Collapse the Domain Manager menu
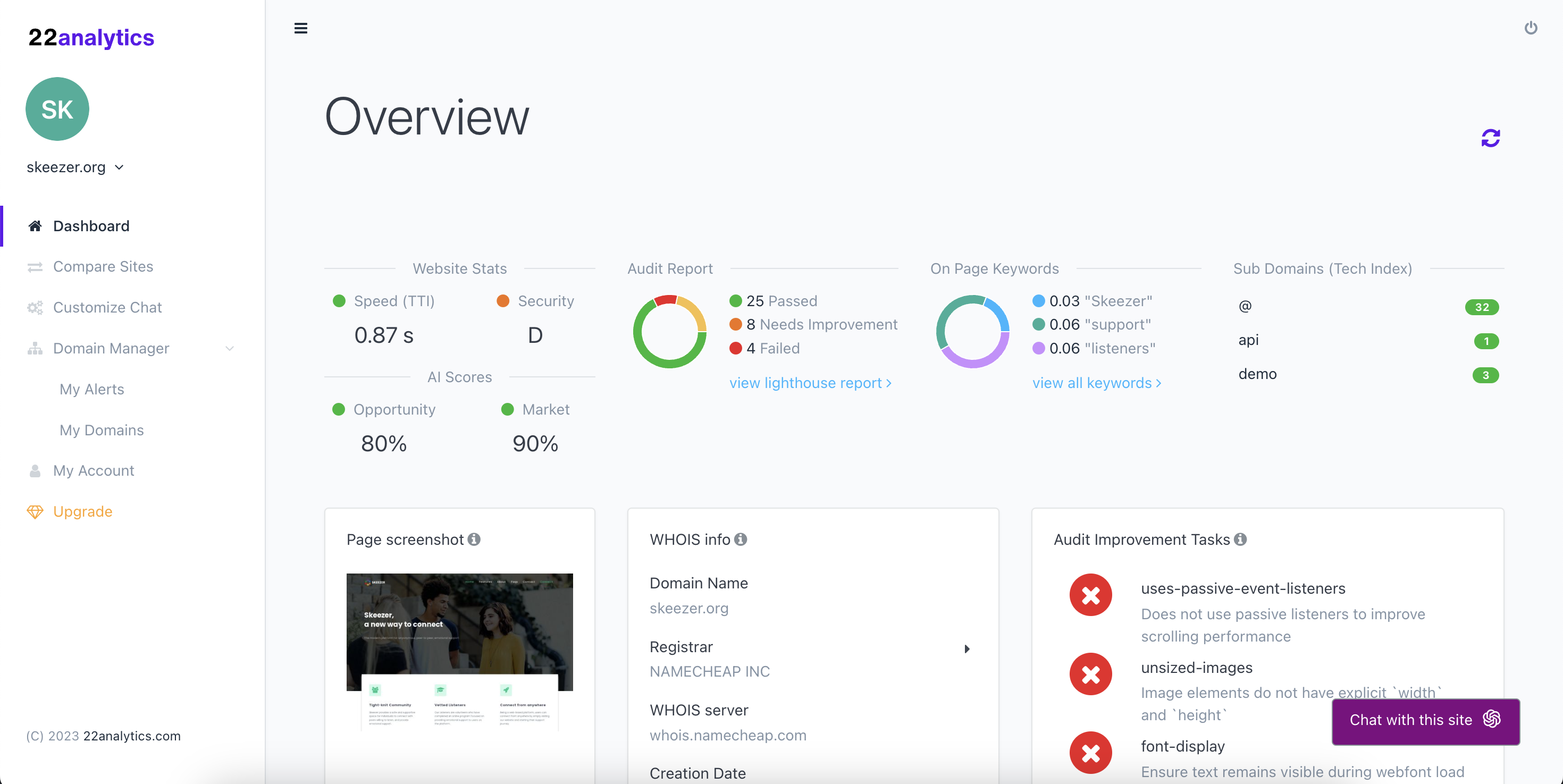 coord(229,348)
